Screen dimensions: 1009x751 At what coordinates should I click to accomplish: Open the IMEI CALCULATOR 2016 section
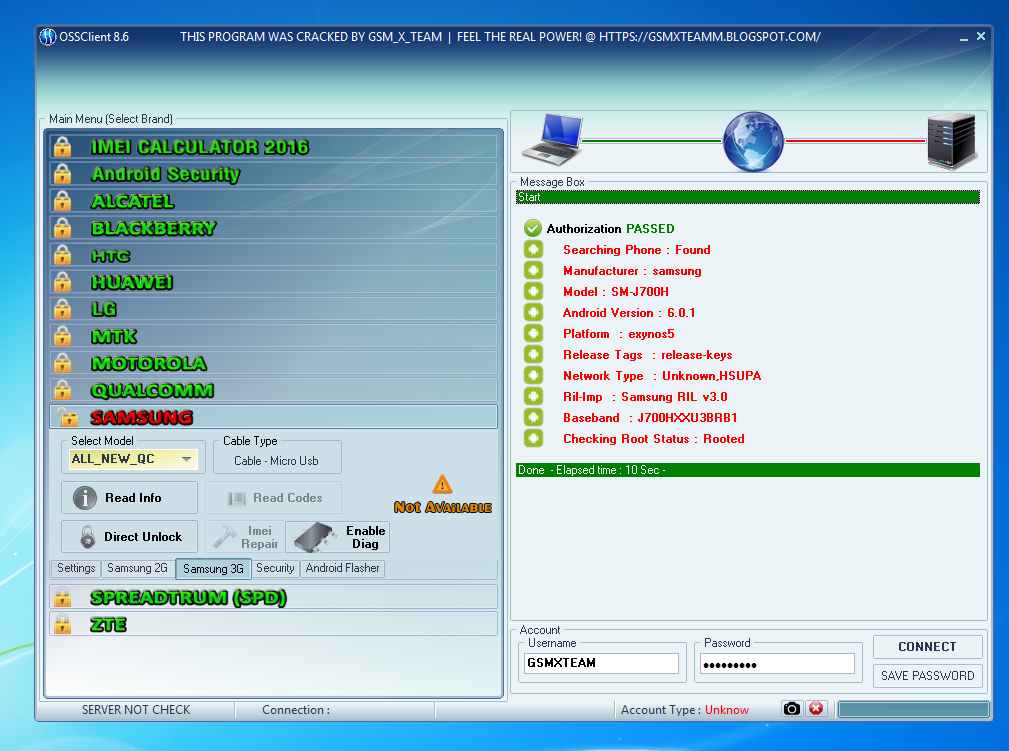coord(273,147)
